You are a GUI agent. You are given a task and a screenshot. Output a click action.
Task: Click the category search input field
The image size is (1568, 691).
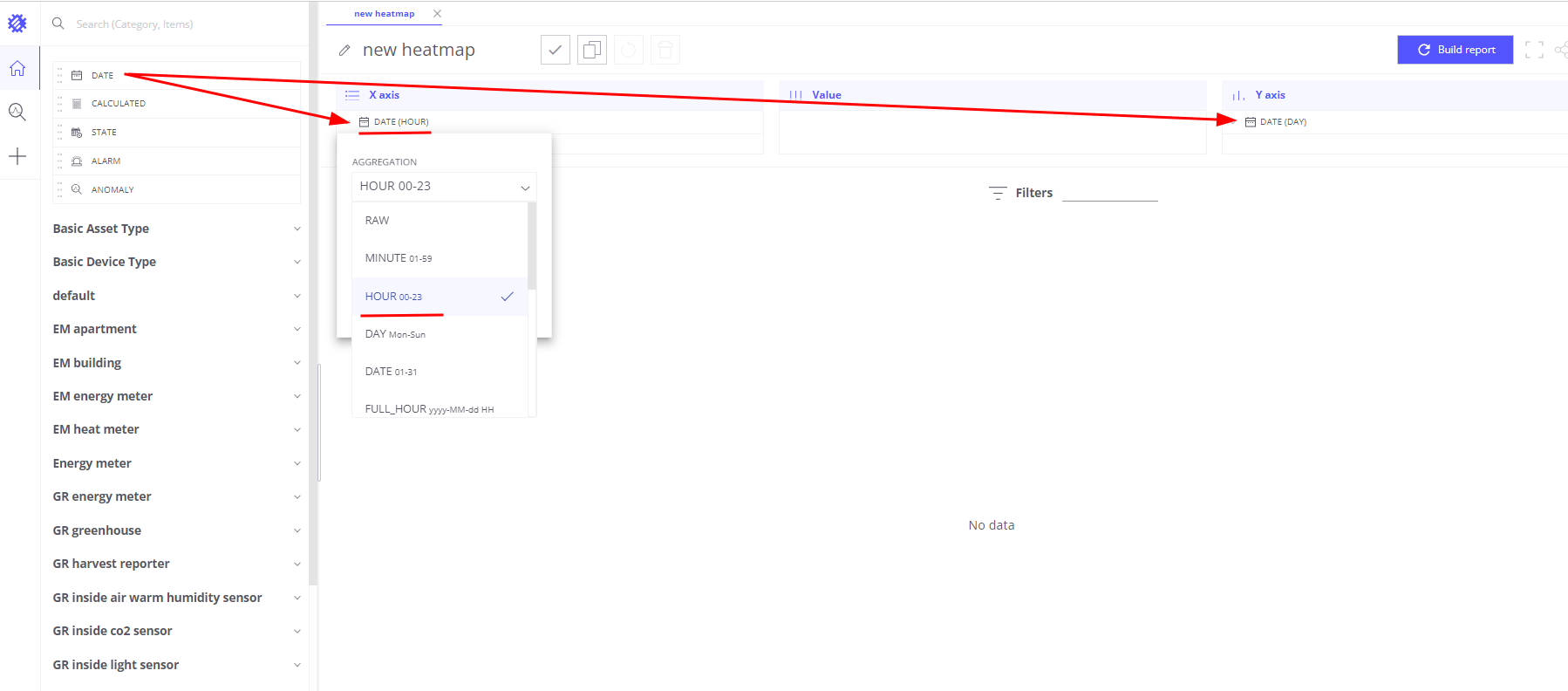point(174,24)
